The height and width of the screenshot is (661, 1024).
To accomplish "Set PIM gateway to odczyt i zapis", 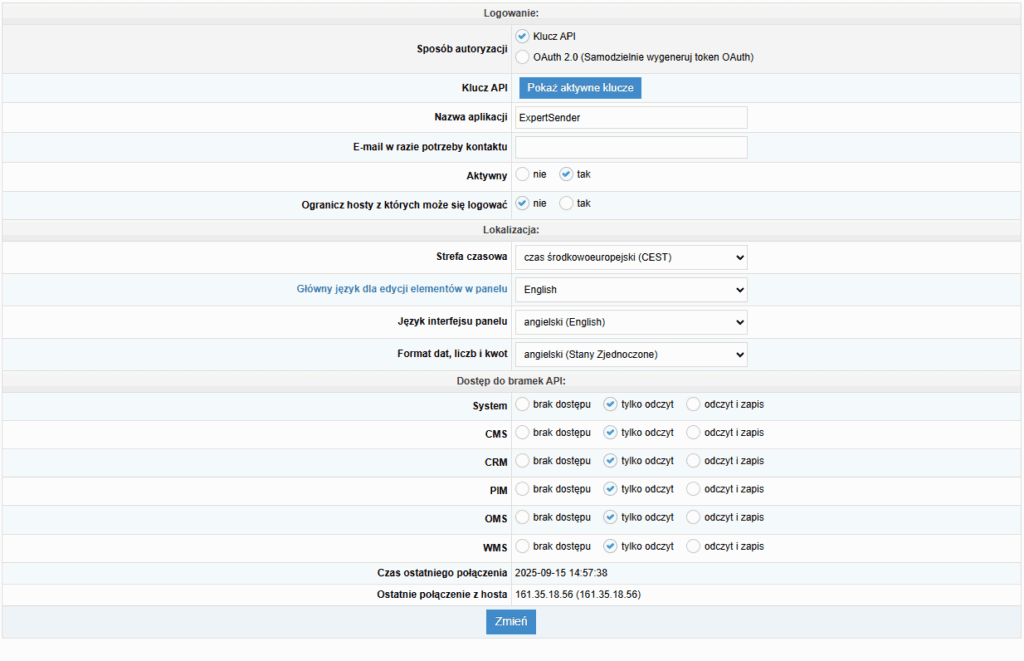I will click(693, 489).
